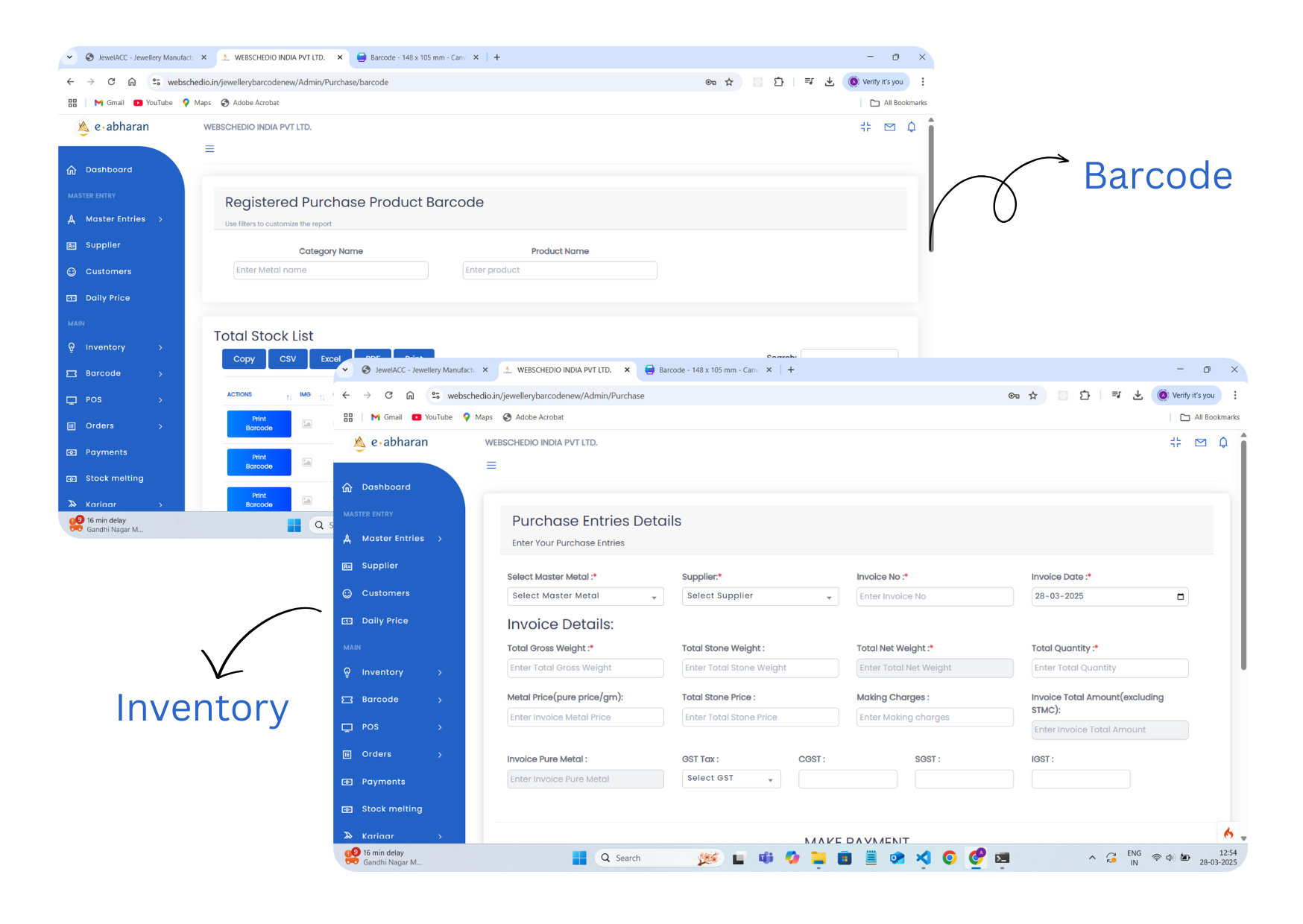This screenshot has height=924, width=1303.
Task: Click first Print Barcode button in stock list
Action: coord(259,424)
